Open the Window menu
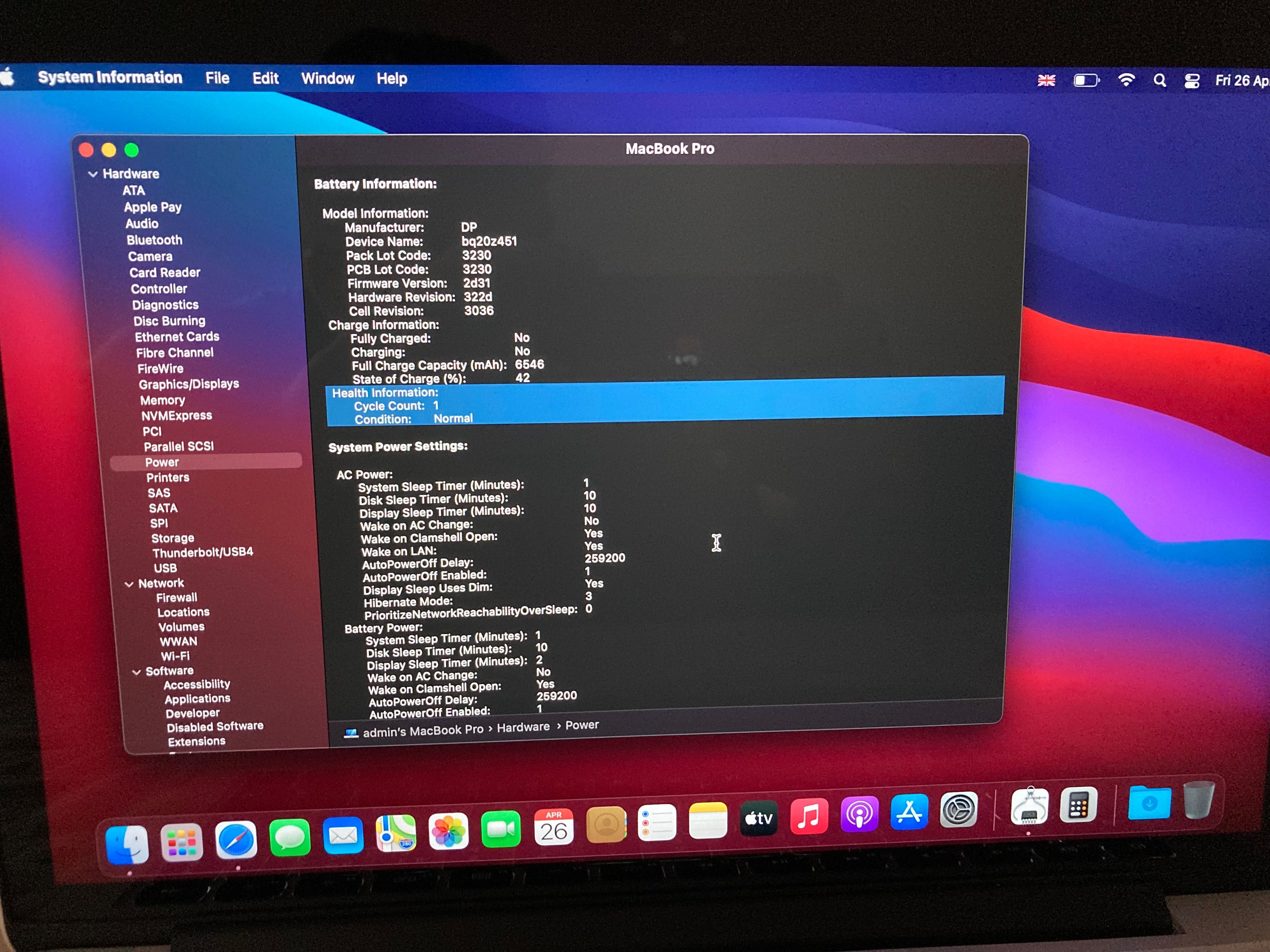1270x952 pixels. tap(327, 79)
